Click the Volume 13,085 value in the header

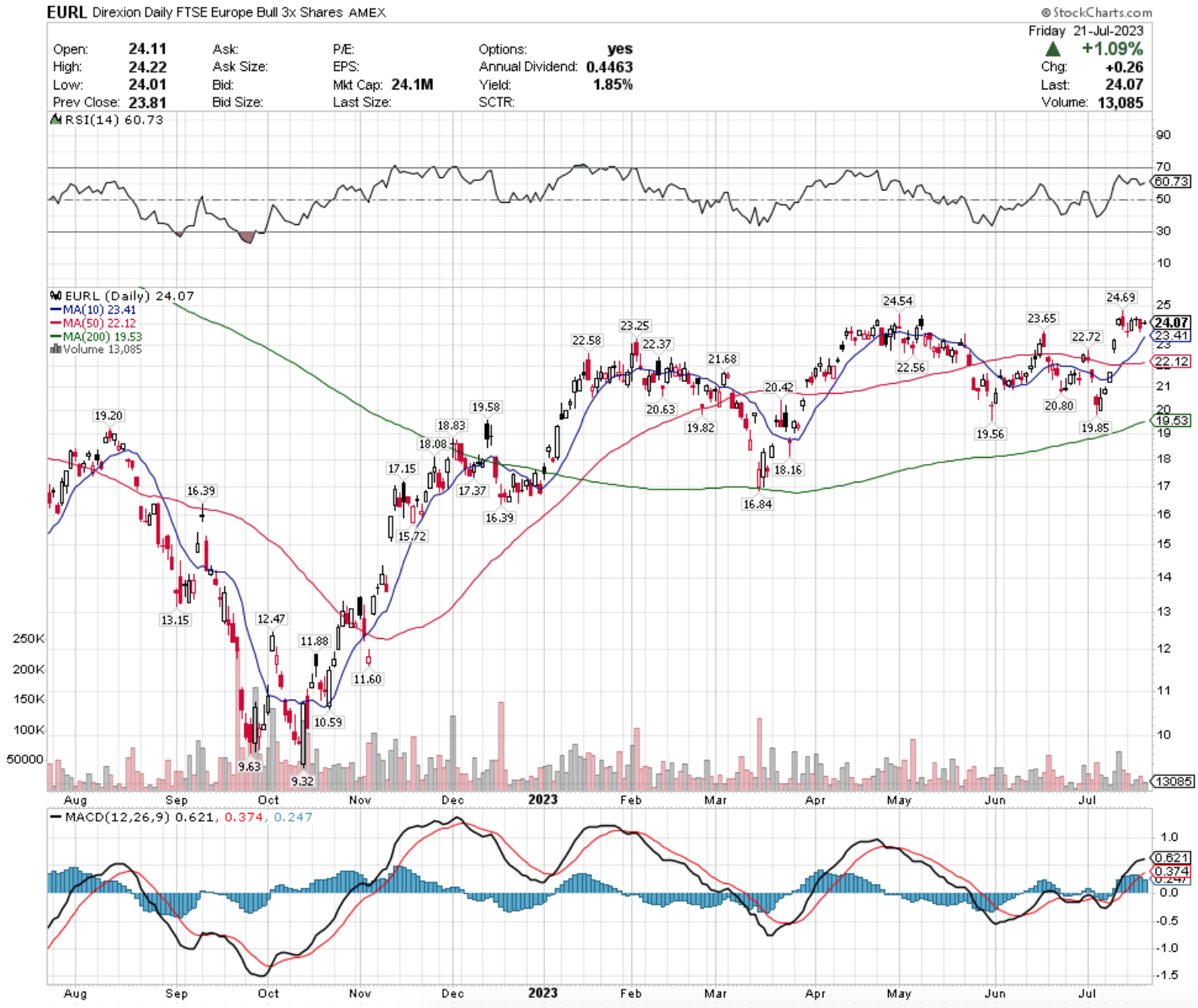click(1120, 102)
